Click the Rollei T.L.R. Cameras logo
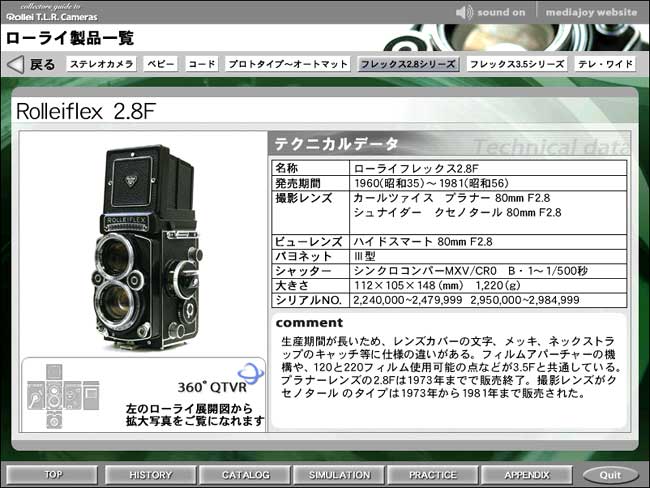Viewport: 650px width, 488px height. click(52, 12)
